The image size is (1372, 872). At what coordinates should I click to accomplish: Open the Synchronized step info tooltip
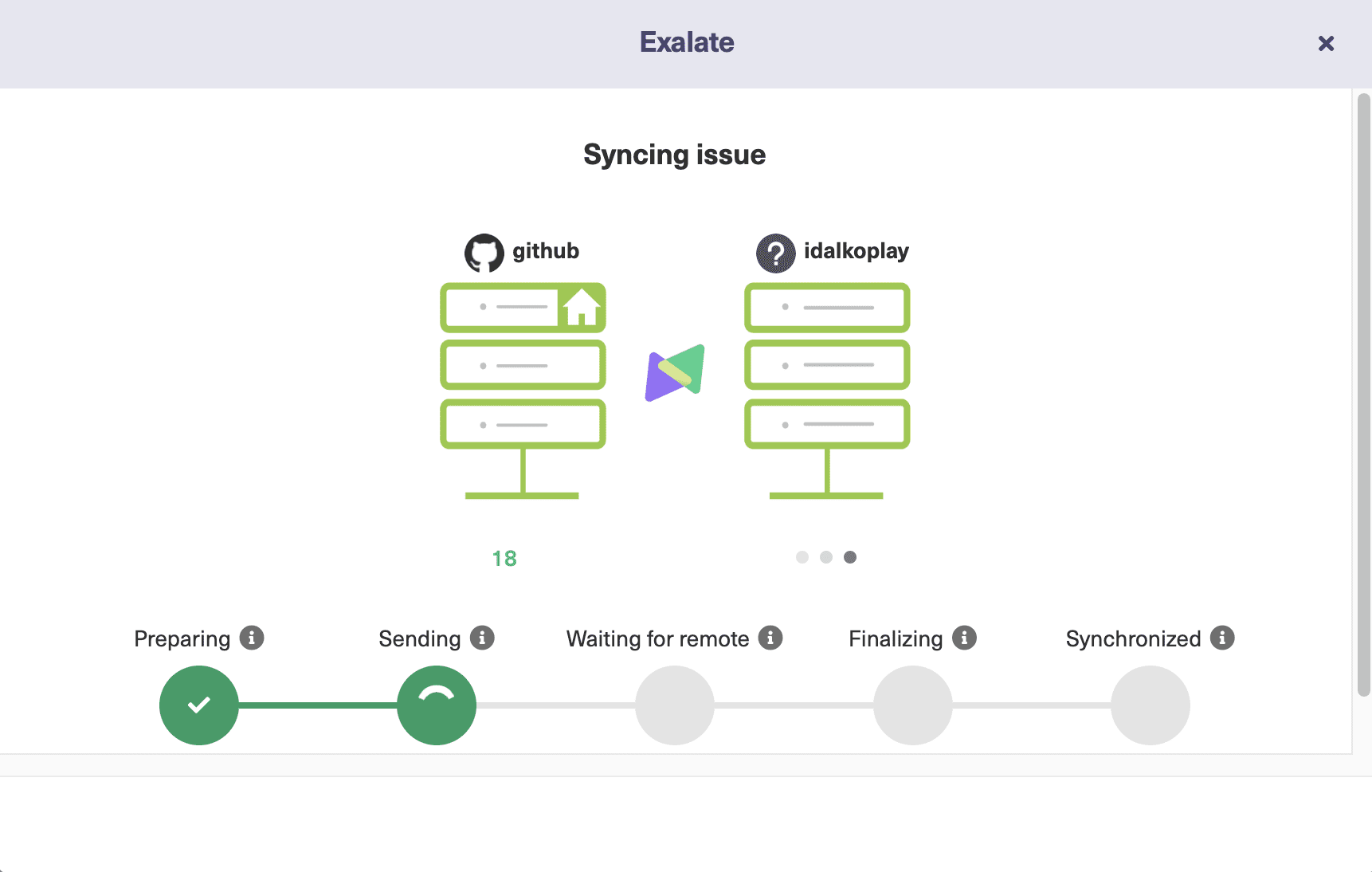click(1221, 638)
